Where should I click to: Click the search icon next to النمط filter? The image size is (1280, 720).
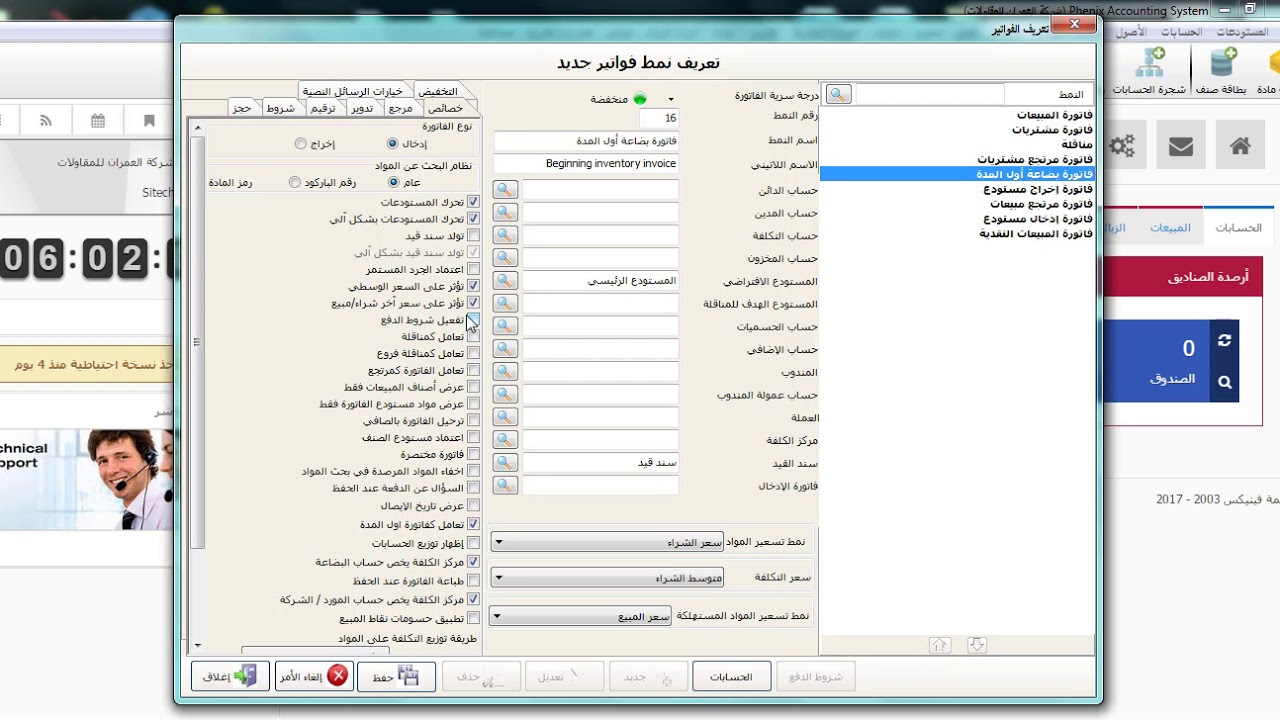tap(839, 94)
